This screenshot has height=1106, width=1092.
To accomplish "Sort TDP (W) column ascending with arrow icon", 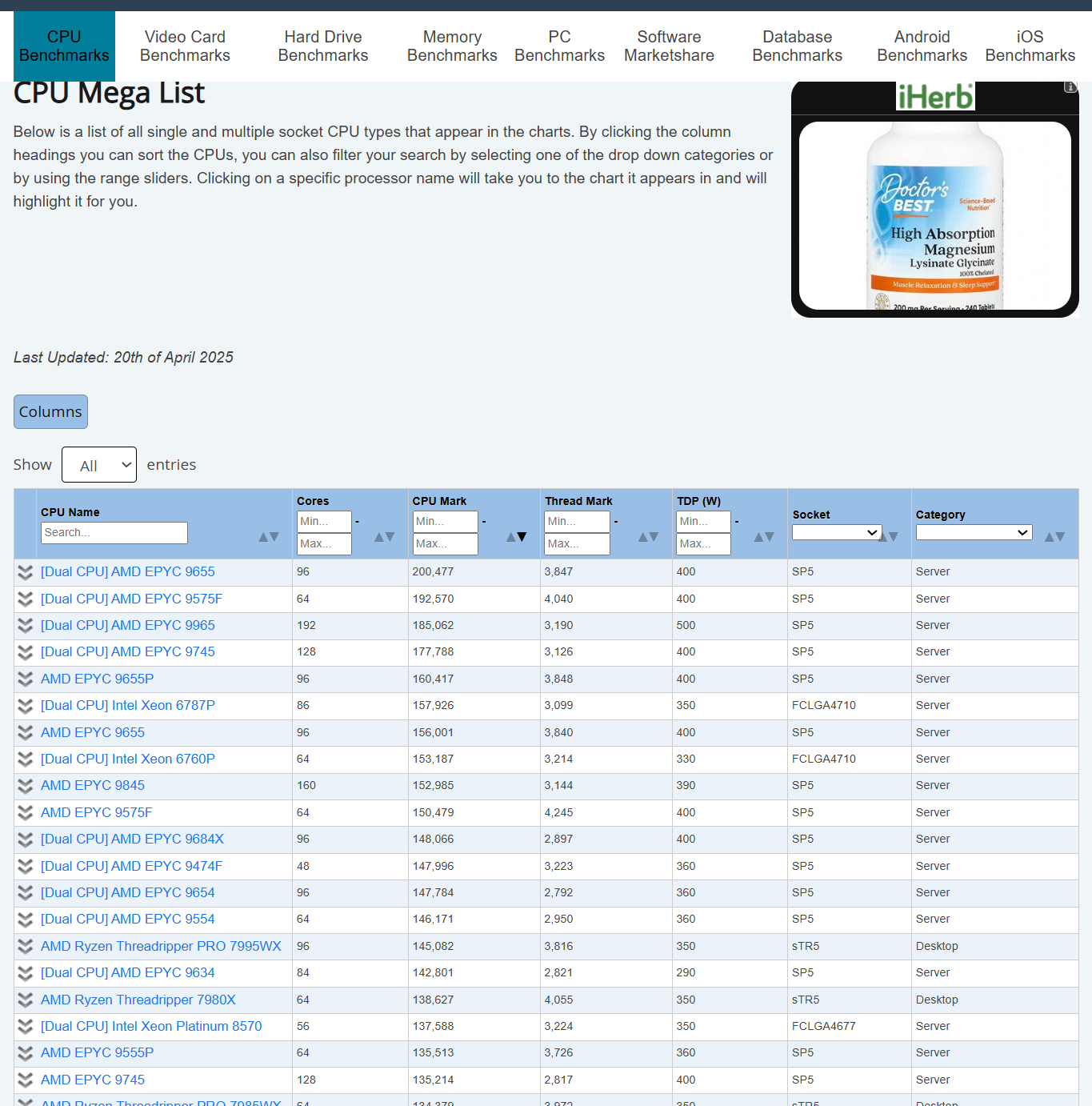I will (x=756, y=537).
